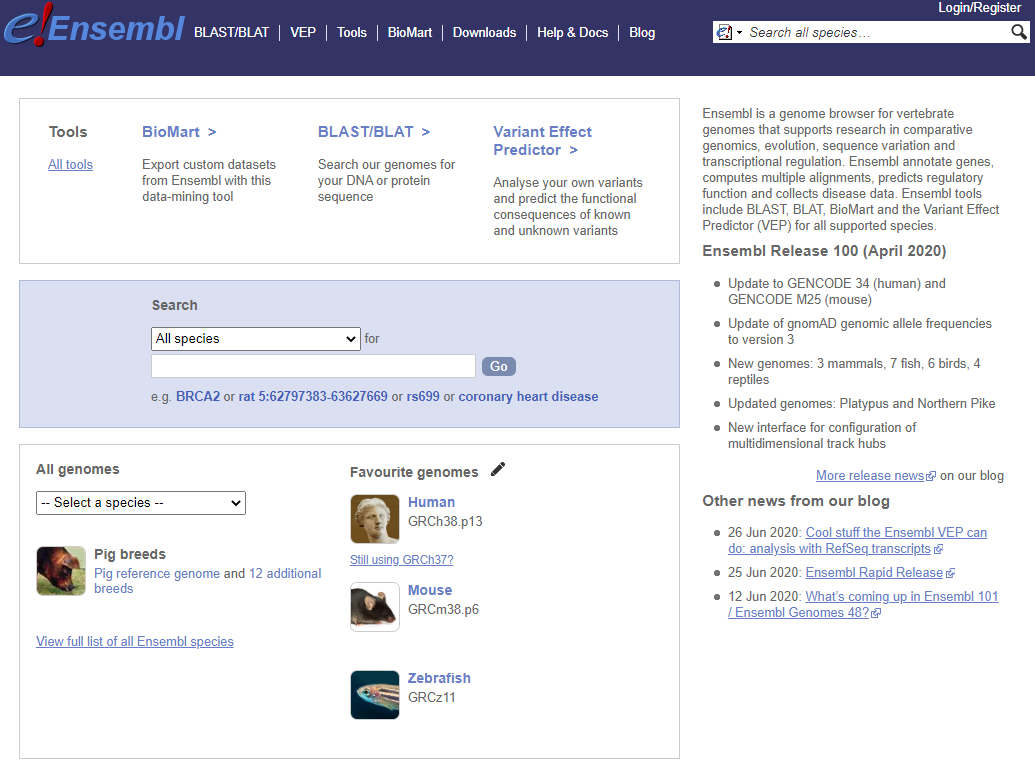Click the BRCA2 example search link
Screen dimensions: 1035x767
pos(197,397)
